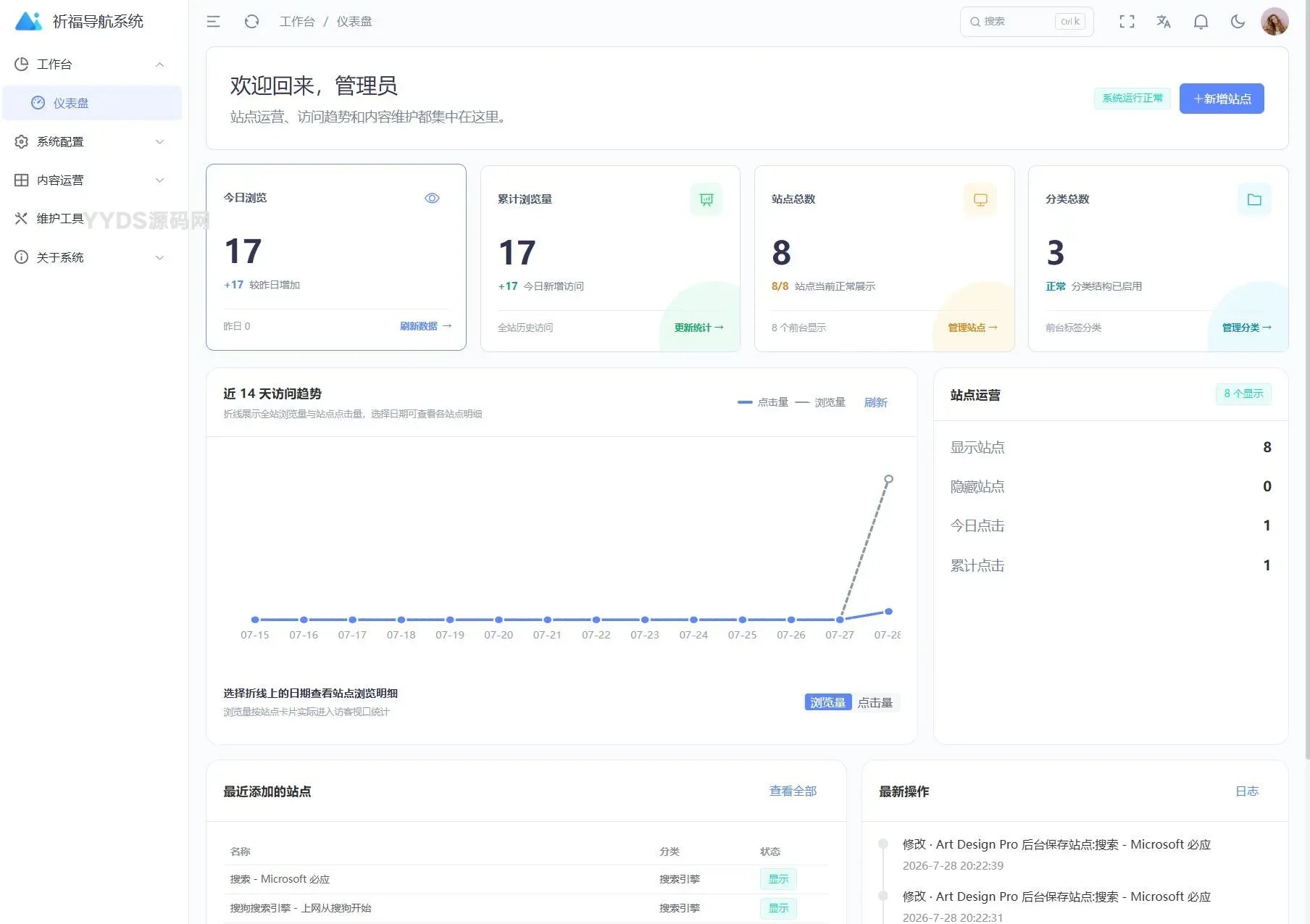The image size is (1310, 924).
Task: Click the operation entry dated 2026-7-28 20:22:39
Action: [x=1056, y=854]
